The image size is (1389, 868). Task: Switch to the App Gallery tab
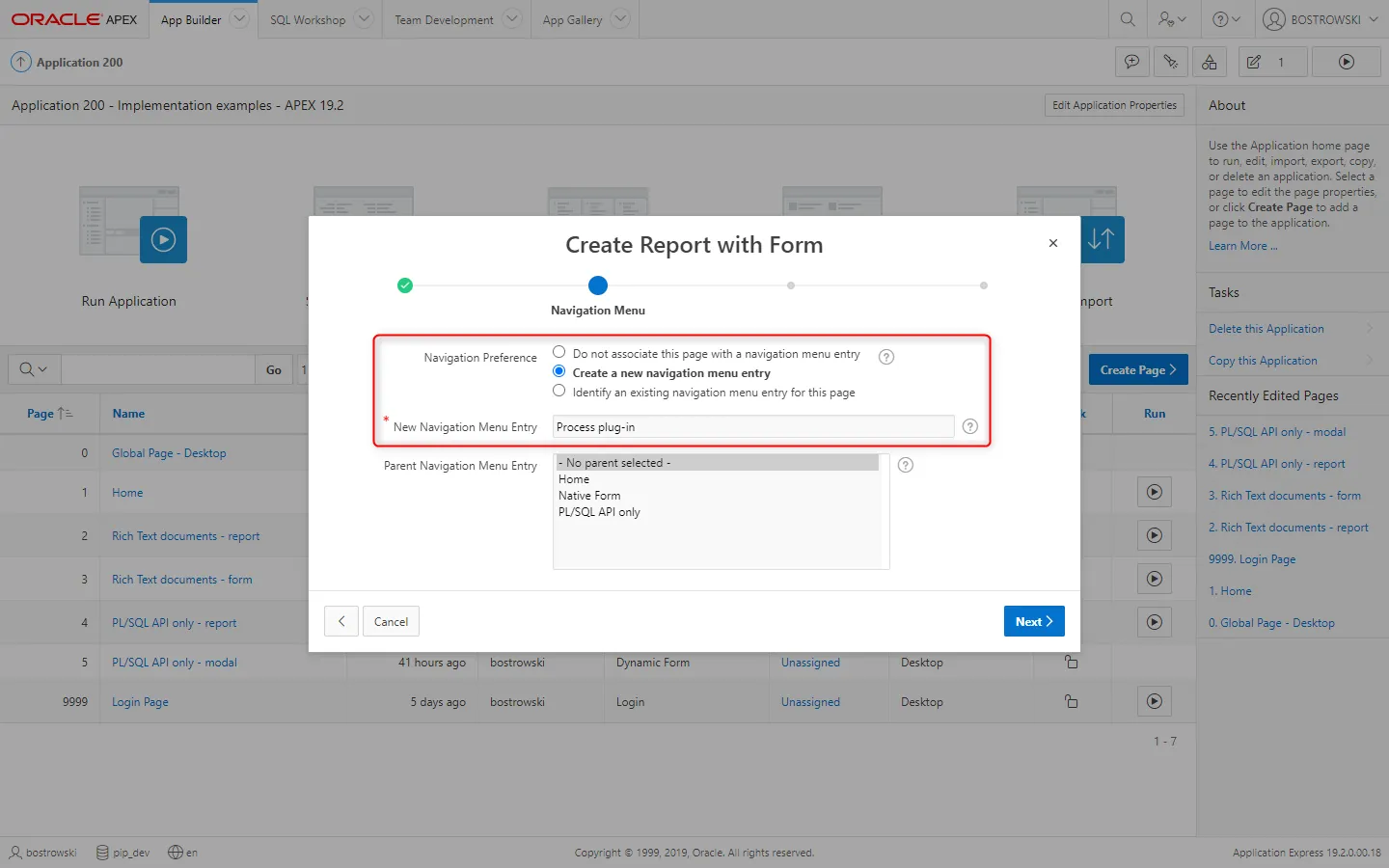point(572,19)
